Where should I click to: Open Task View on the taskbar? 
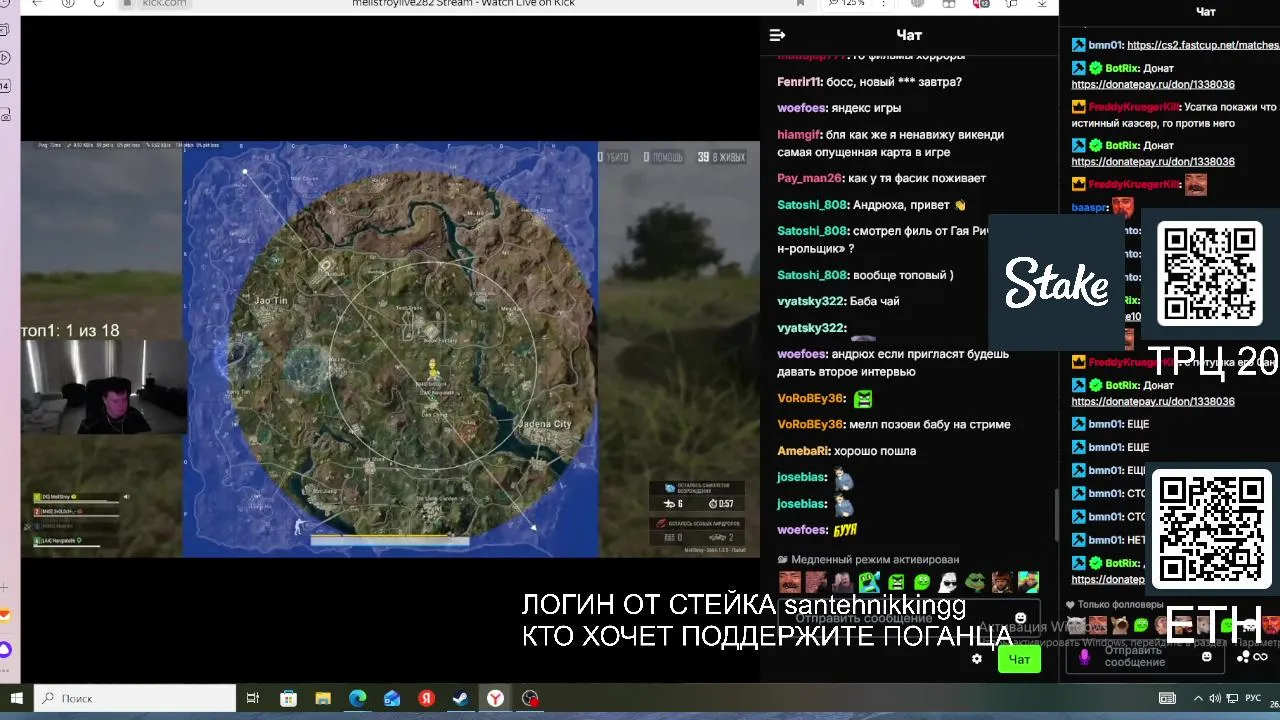[252, 698]
